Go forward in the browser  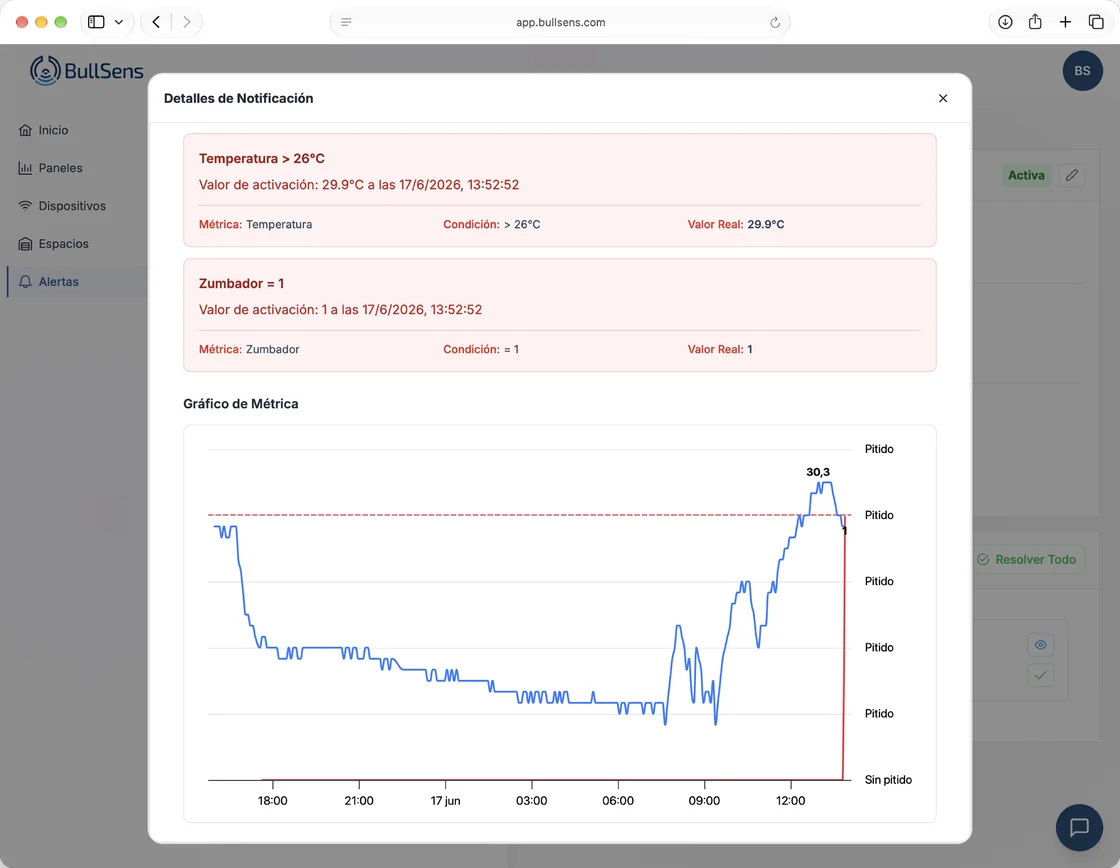click(x=186, y=22)
